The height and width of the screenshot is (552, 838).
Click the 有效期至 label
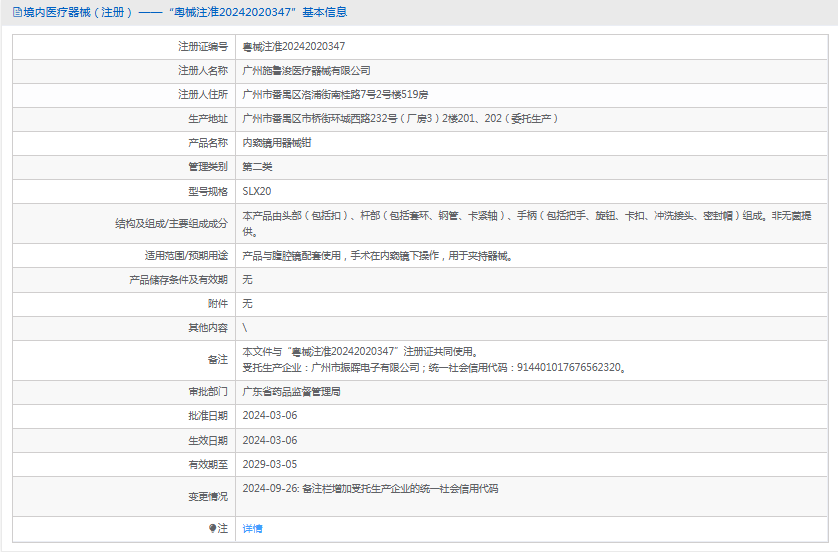pos(208,464)
